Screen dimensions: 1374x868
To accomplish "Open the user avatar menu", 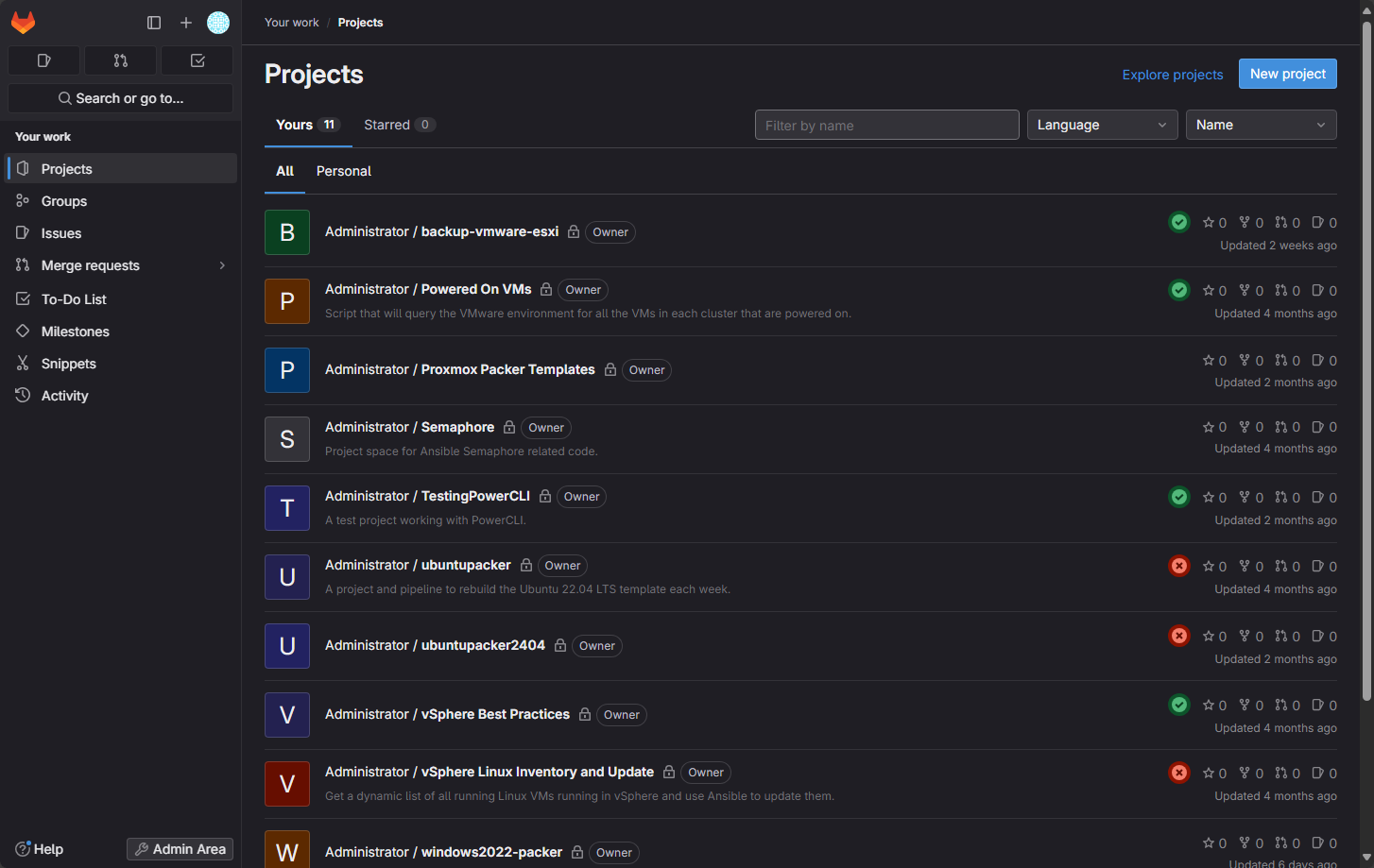I will pos(218,23).
